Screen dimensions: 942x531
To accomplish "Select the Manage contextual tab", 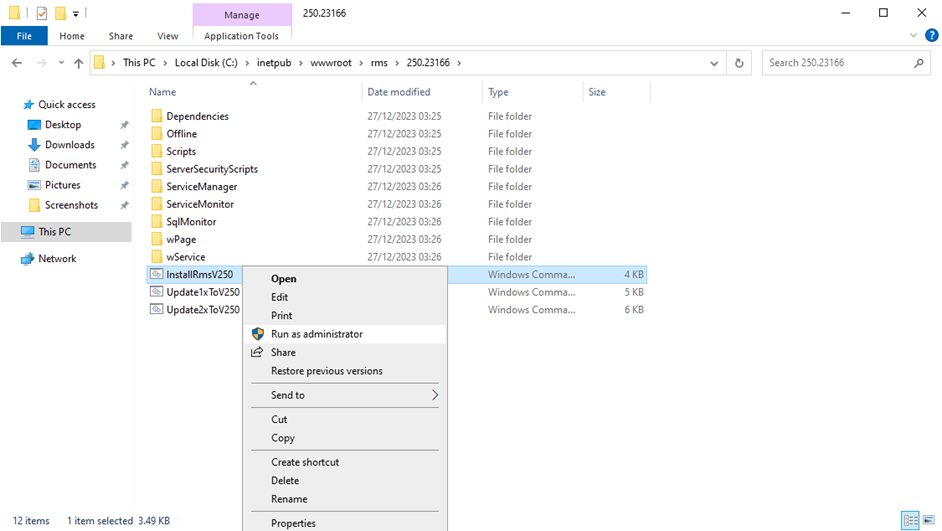I will pyautogui.click(x=242, y=14).
